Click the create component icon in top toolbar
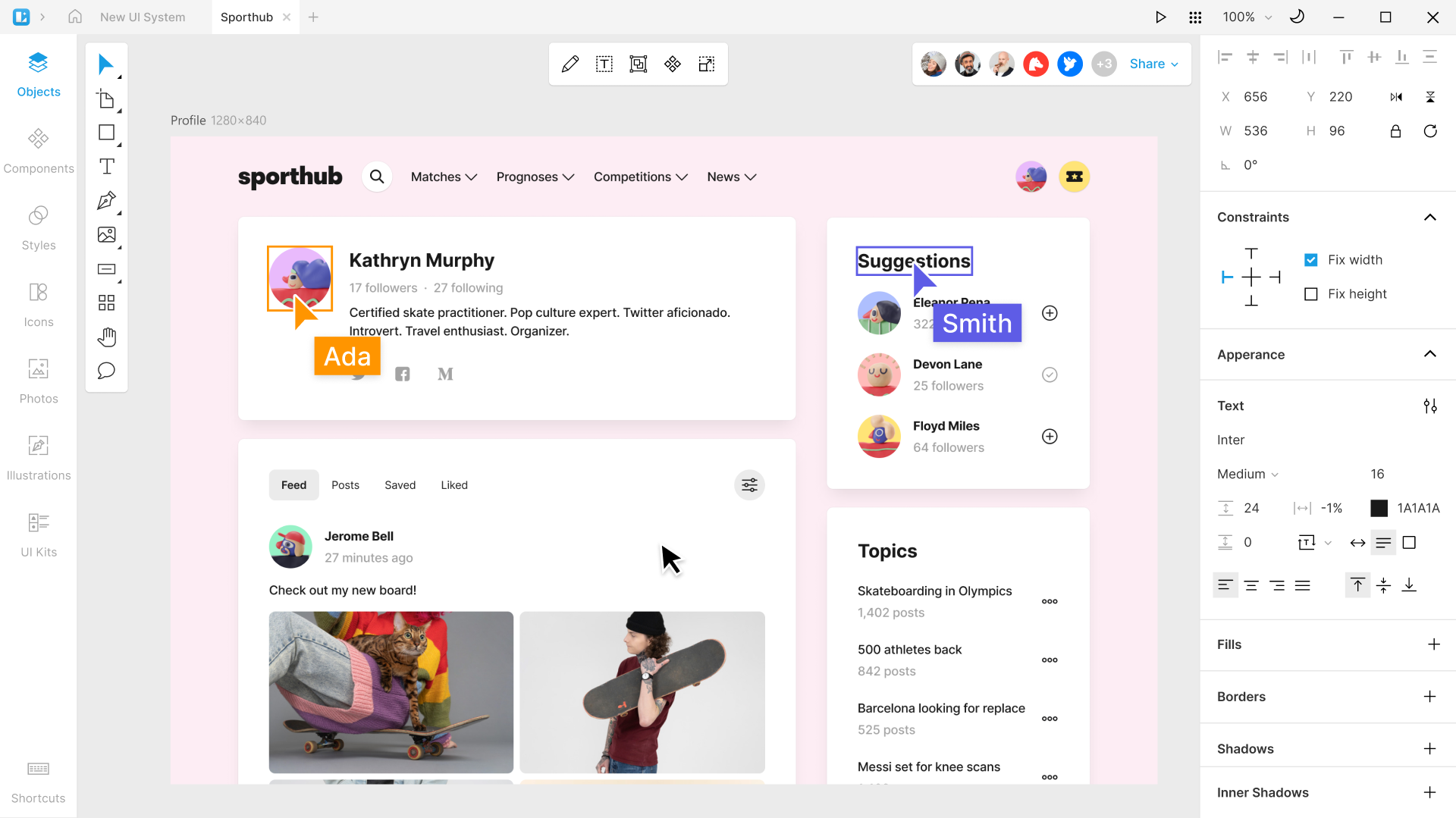 [673, 64]
